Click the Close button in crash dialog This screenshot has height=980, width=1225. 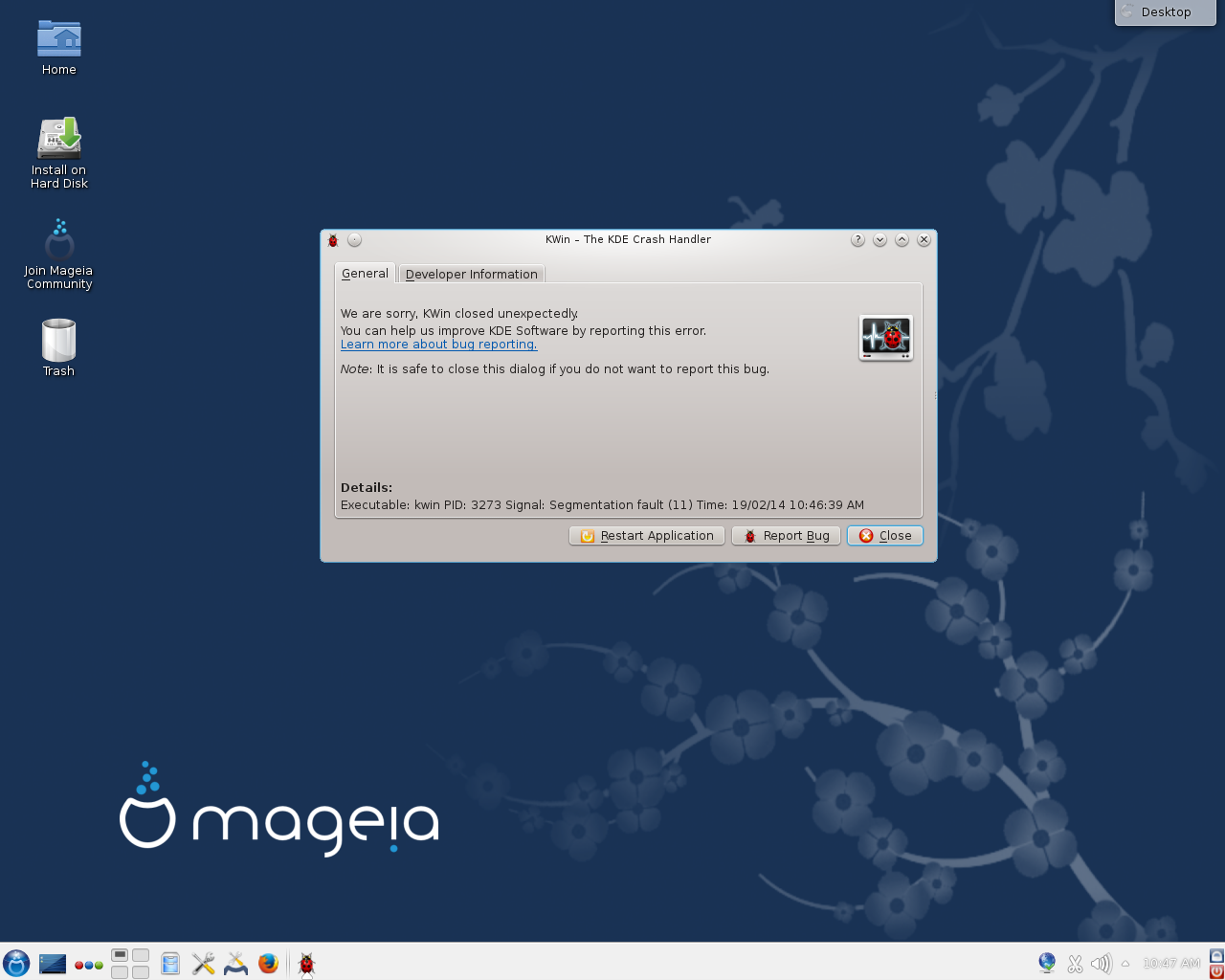(x=885, y=536)
